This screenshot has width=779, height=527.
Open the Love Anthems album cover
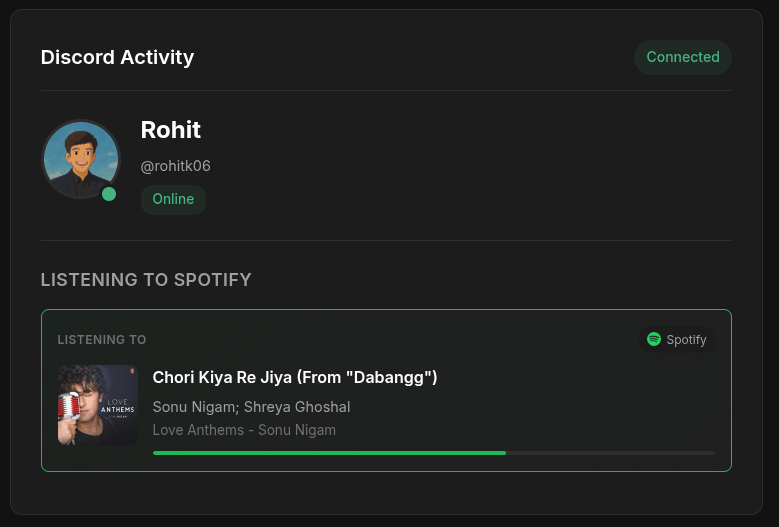click(x=98, y=404)
